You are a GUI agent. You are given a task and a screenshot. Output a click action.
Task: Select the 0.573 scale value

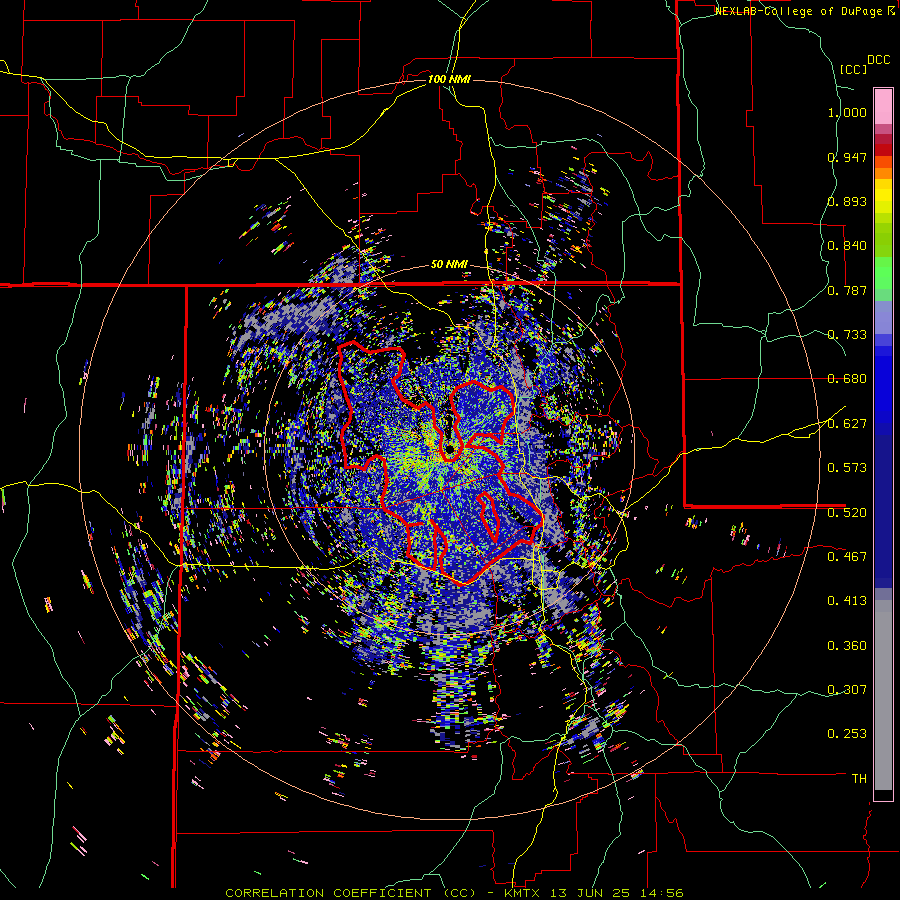coord(847,468)
